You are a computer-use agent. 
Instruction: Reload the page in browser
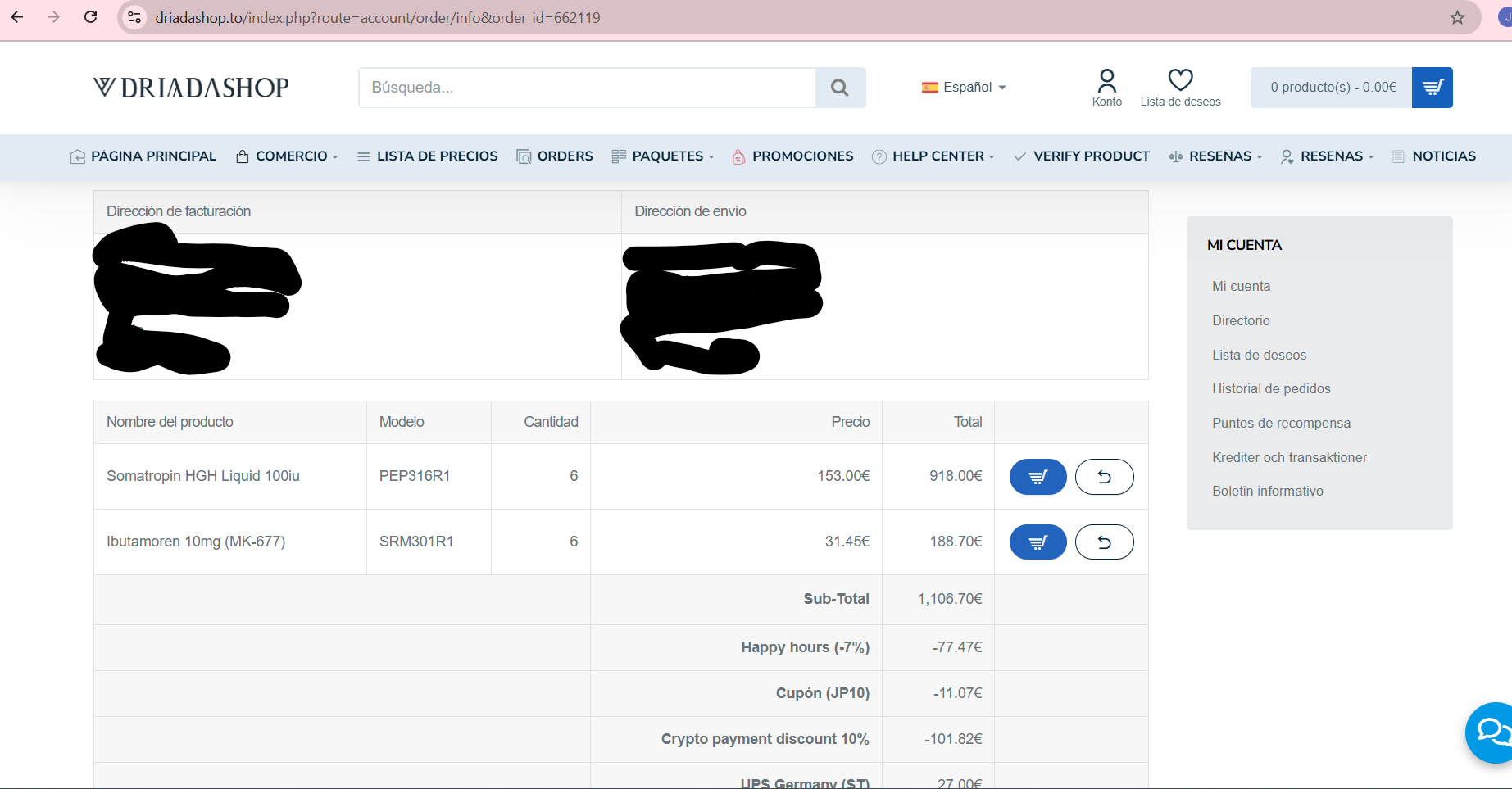coord(91,17)
